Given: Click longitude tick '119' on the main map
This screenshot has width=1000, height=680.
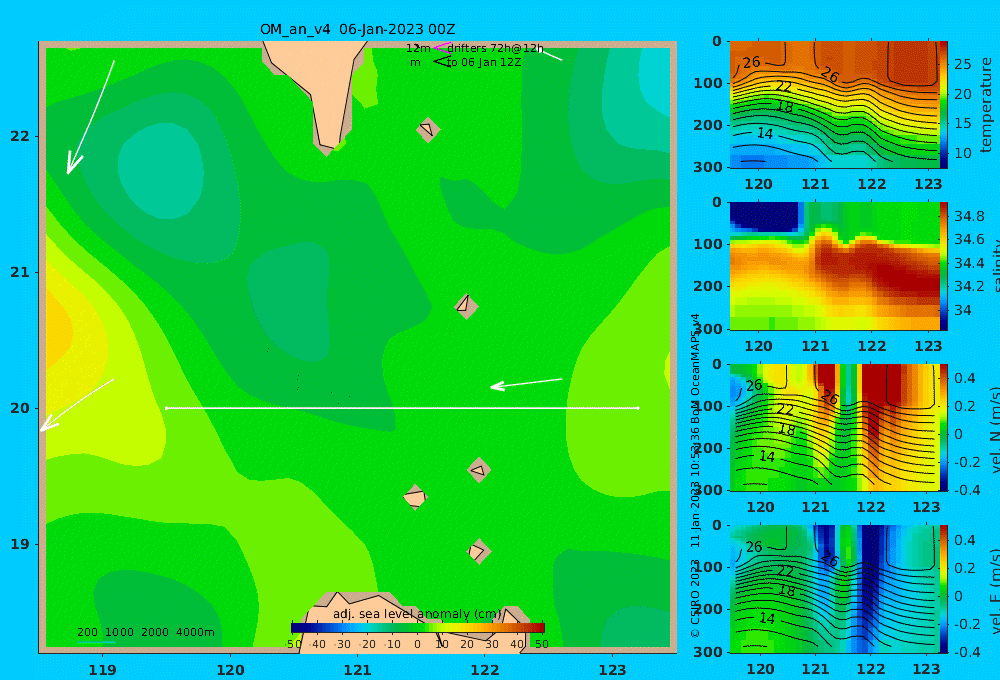Looking at the screenshot, I should [102, 670].
